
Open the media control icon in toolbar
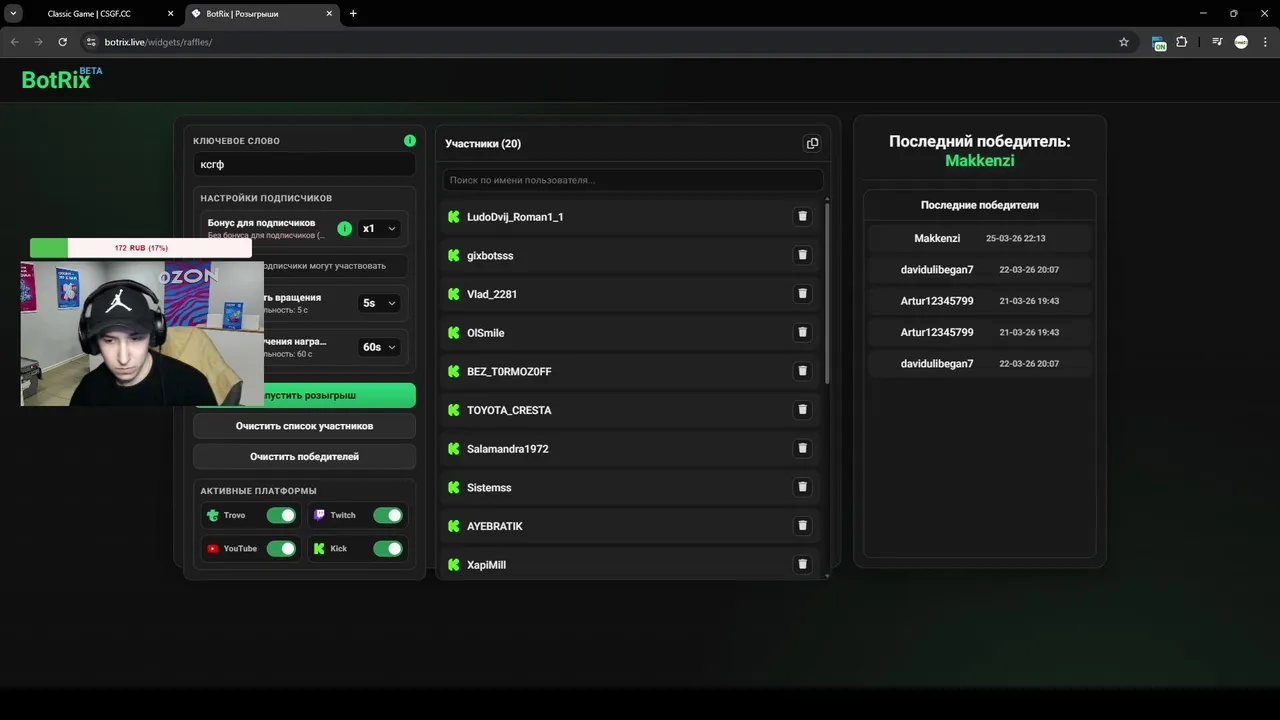pos(1217,42)
